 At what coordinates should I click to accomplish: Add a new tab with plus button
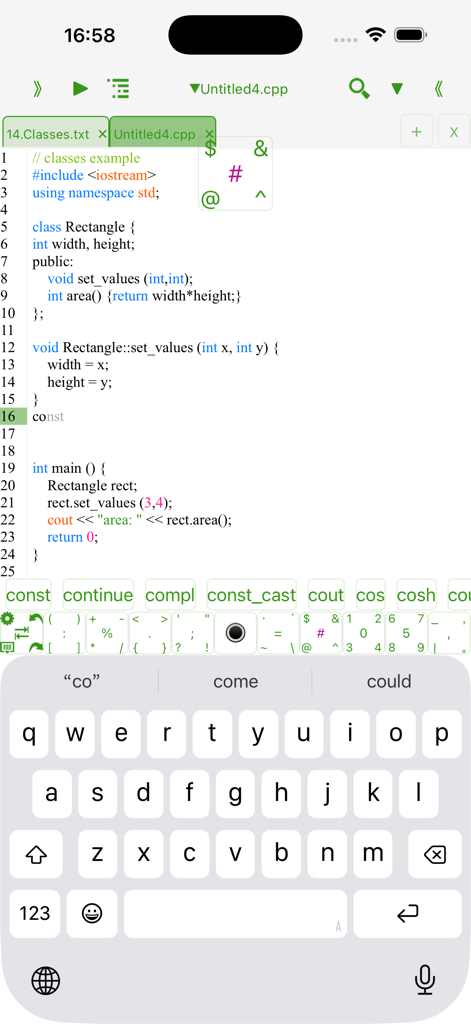click(x=416, y=132)
